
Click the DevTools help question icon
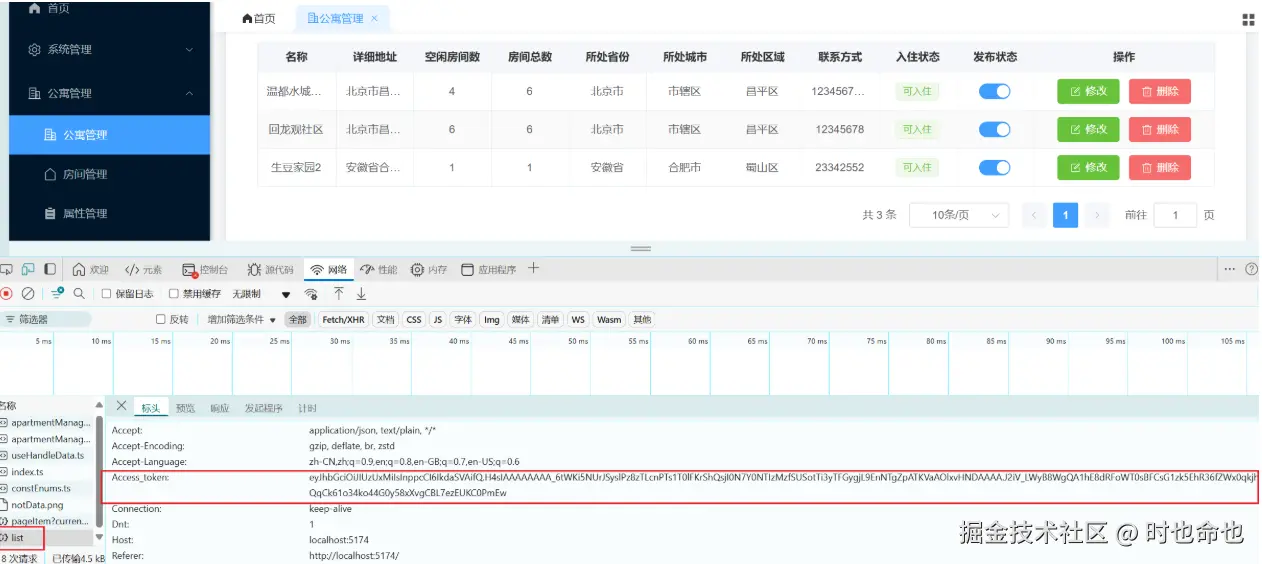1251,269
